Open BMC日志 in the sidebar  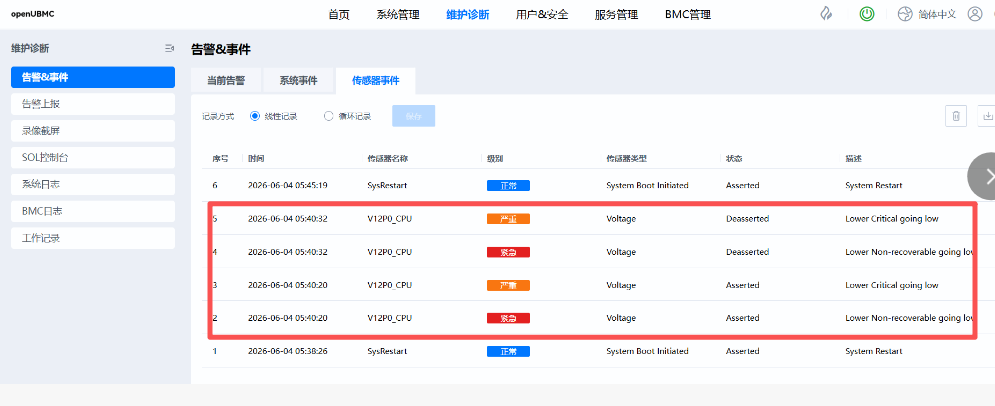tap(93, 211)
